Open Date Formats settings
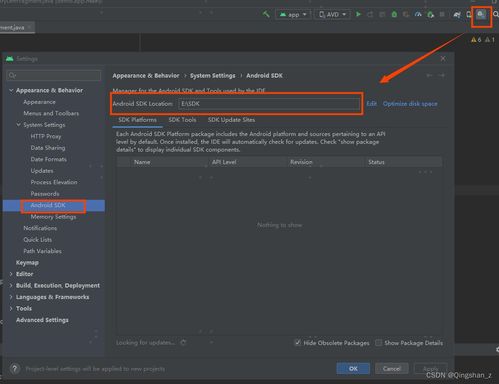499x384 pixels. (48, 159)
